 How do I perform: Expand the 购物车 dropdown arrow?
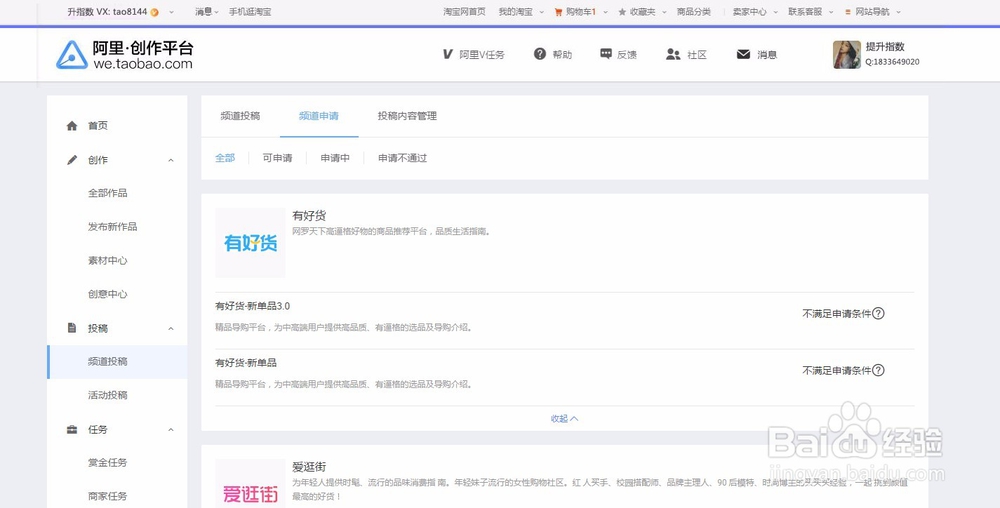605,12
